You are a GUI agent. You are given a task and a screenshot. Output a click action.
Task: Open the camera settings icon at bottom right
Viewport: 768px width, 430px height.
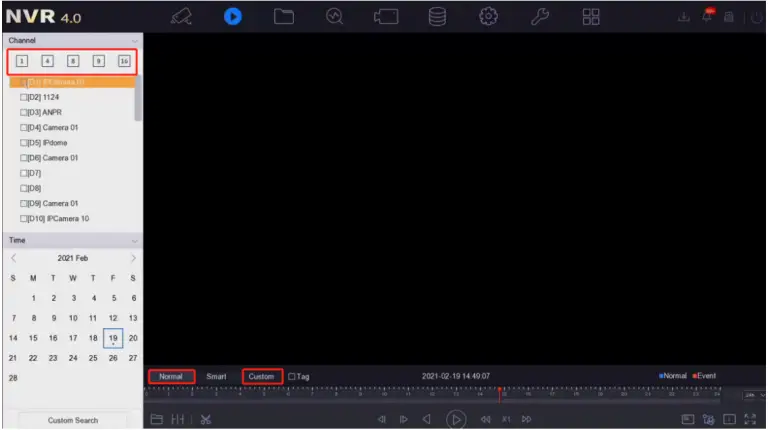708,419
